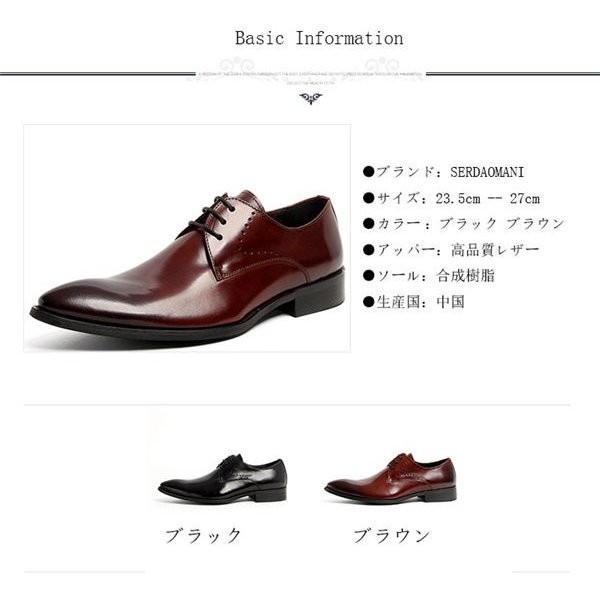600x600 pixels.
Task: Click the ブラック color label
Action: [x=203, y=535]
